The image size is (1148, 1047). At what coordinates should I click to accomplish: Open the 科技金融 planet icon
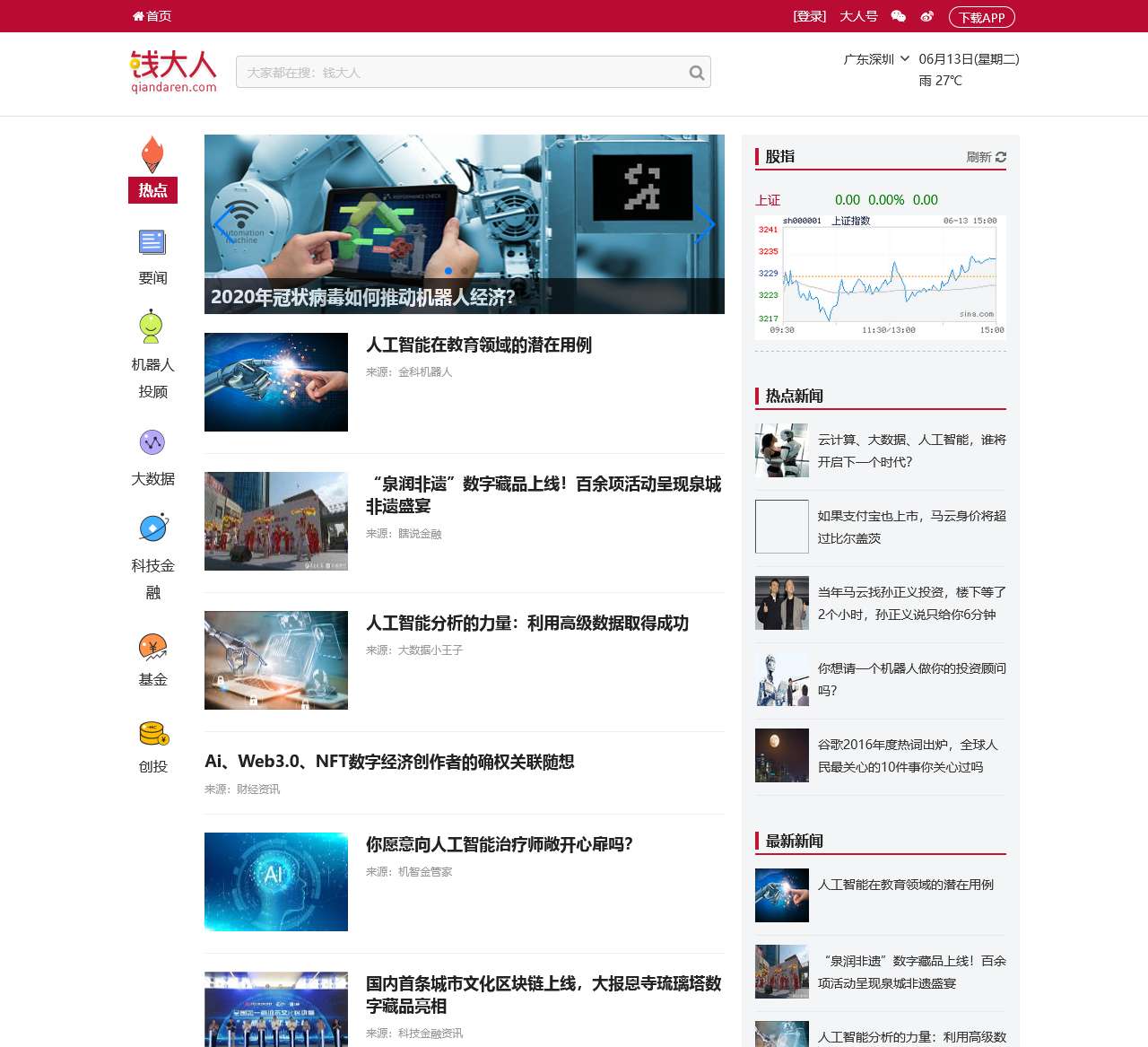click(153, 528)
